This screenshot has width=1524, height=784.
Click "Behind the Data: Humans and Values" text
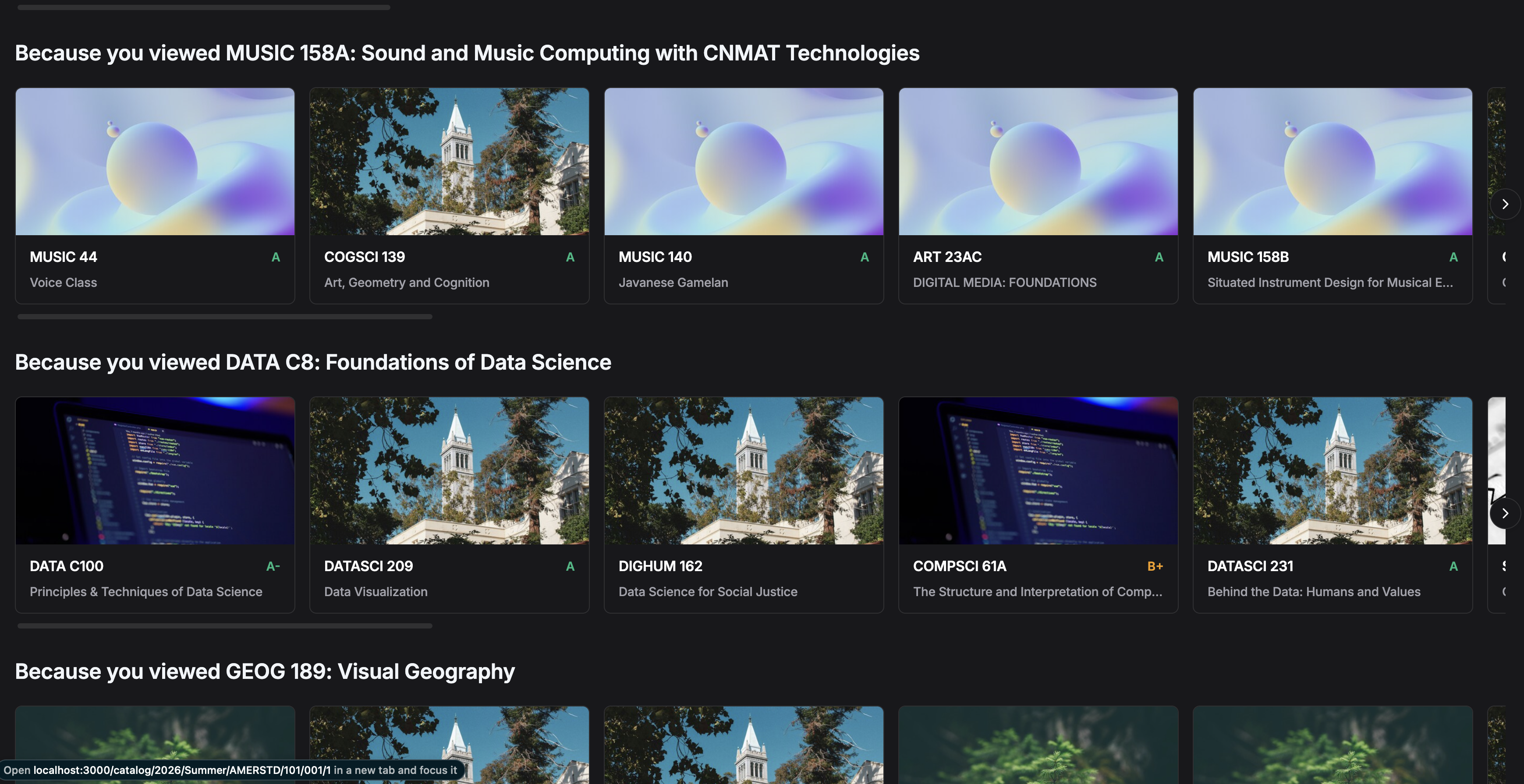tap(1314, 592)
